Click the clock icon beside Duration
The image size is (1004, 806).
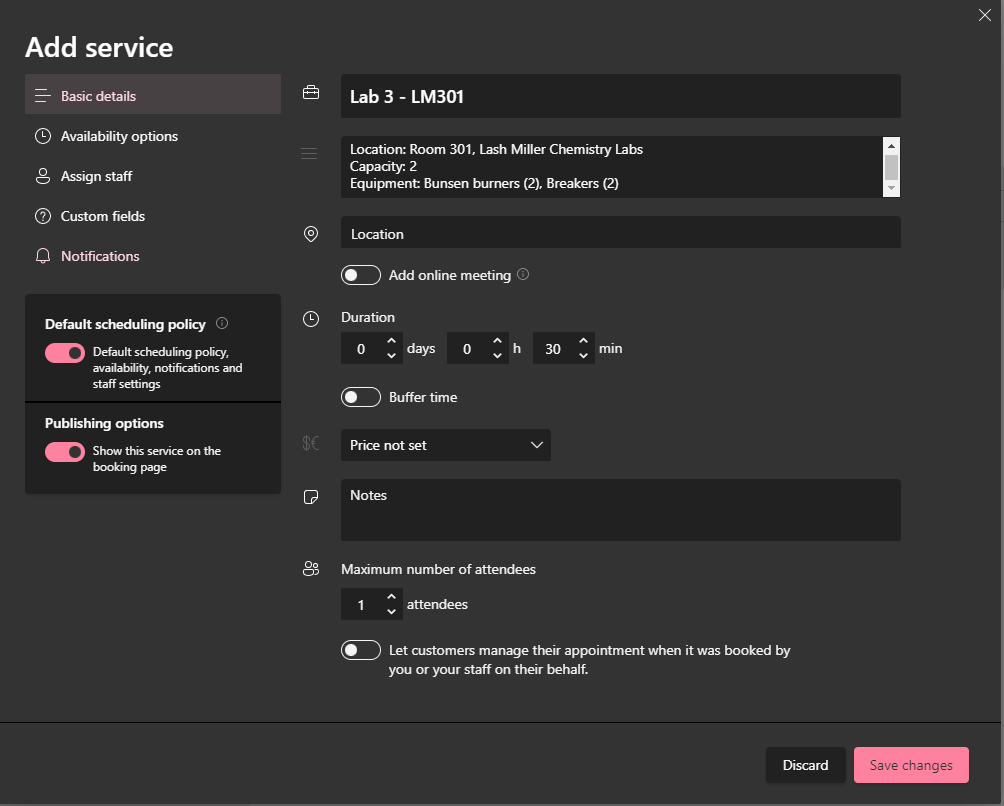(x=311, y=318)
